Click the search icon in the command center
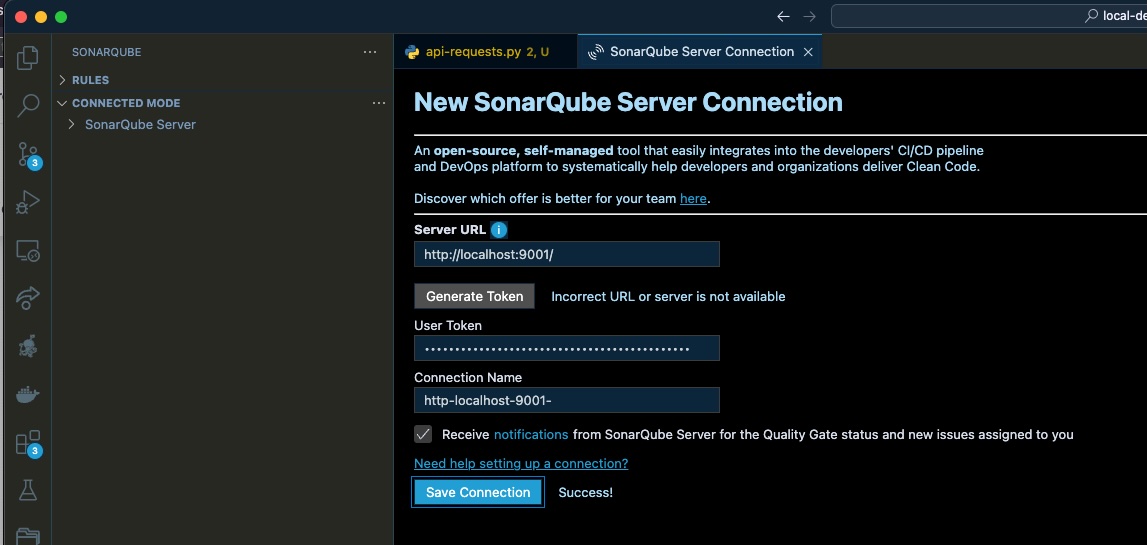The height and width of the screenshot is (545, 1147). (1091, 16)
